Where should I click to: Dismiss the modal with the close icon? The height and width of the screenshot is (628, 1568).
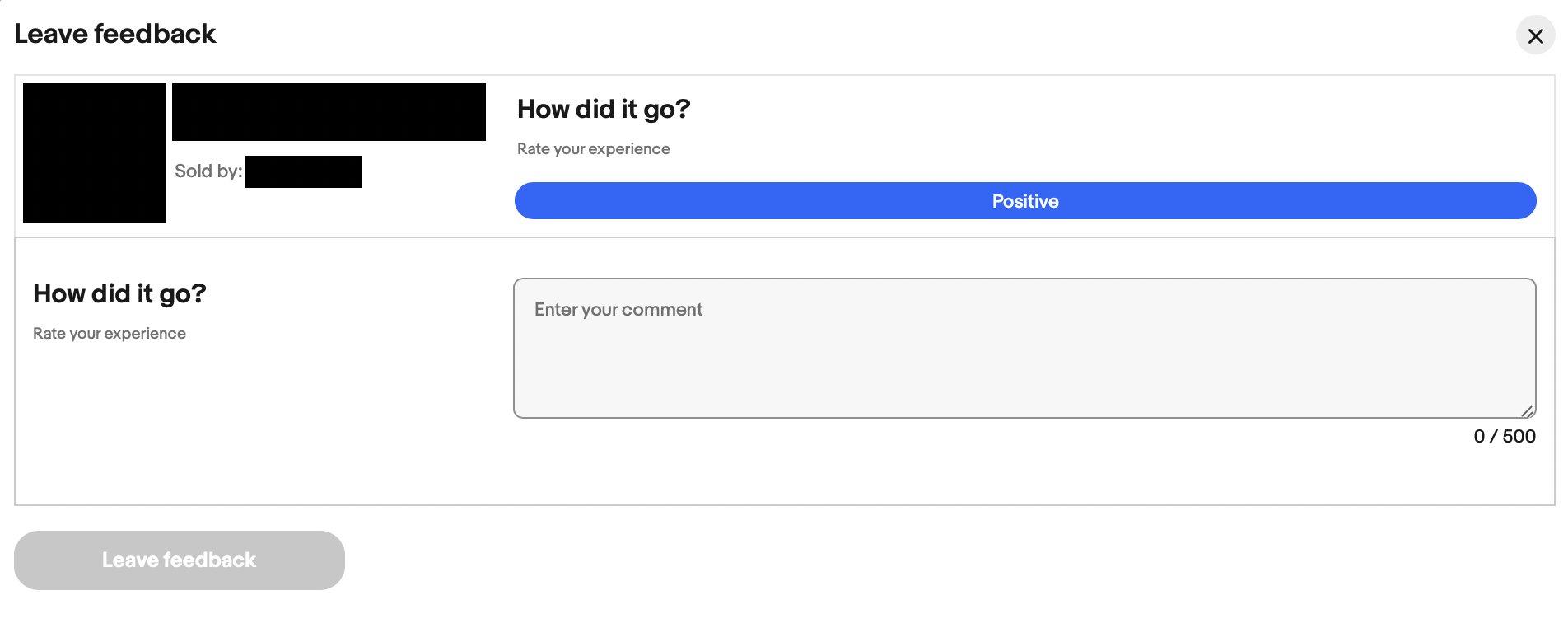pos(1535,36)
